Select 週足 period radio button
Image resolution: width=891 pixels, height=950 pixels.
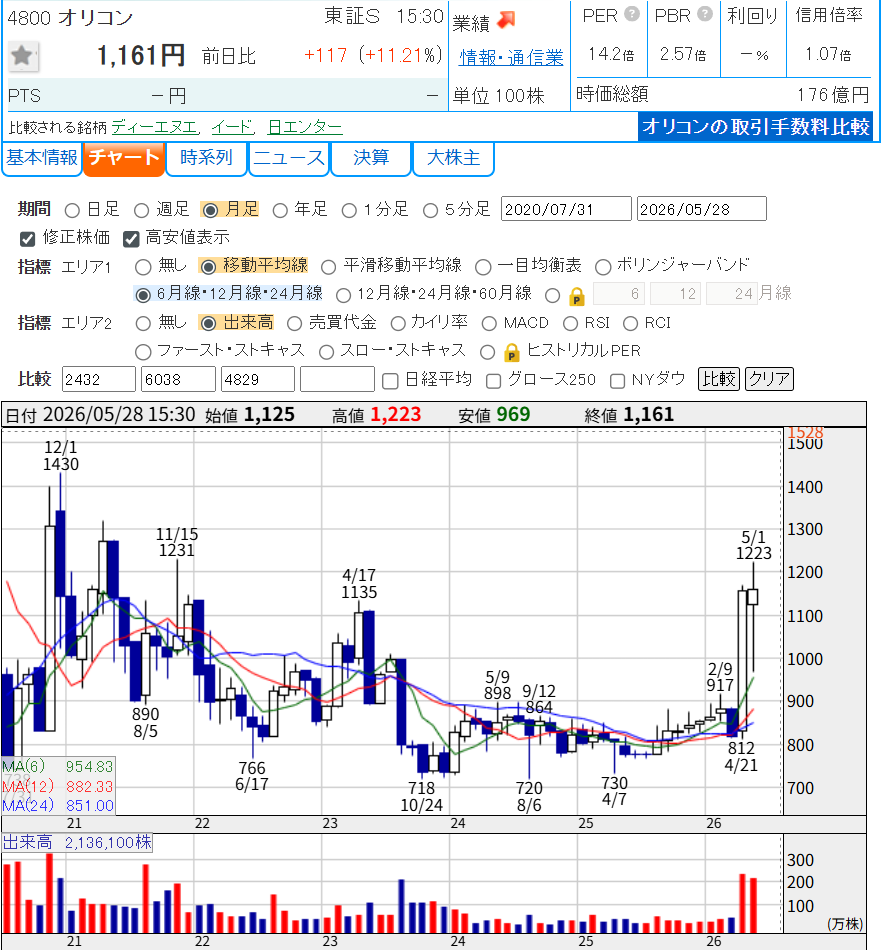(x=141, y=210)
